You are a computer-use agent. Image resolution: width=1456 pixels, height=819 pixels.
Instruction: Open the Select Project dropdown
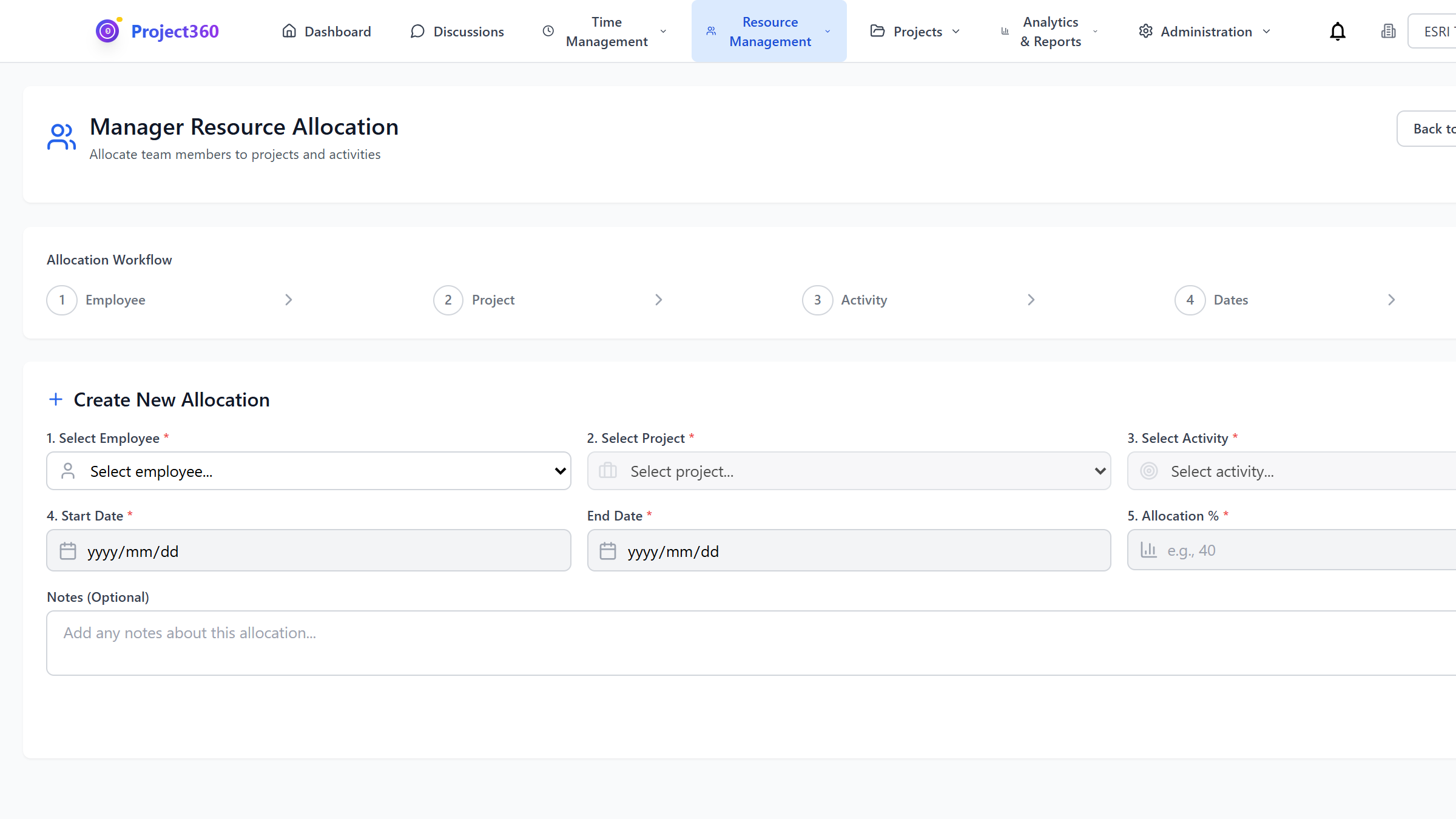pos(848,471)
